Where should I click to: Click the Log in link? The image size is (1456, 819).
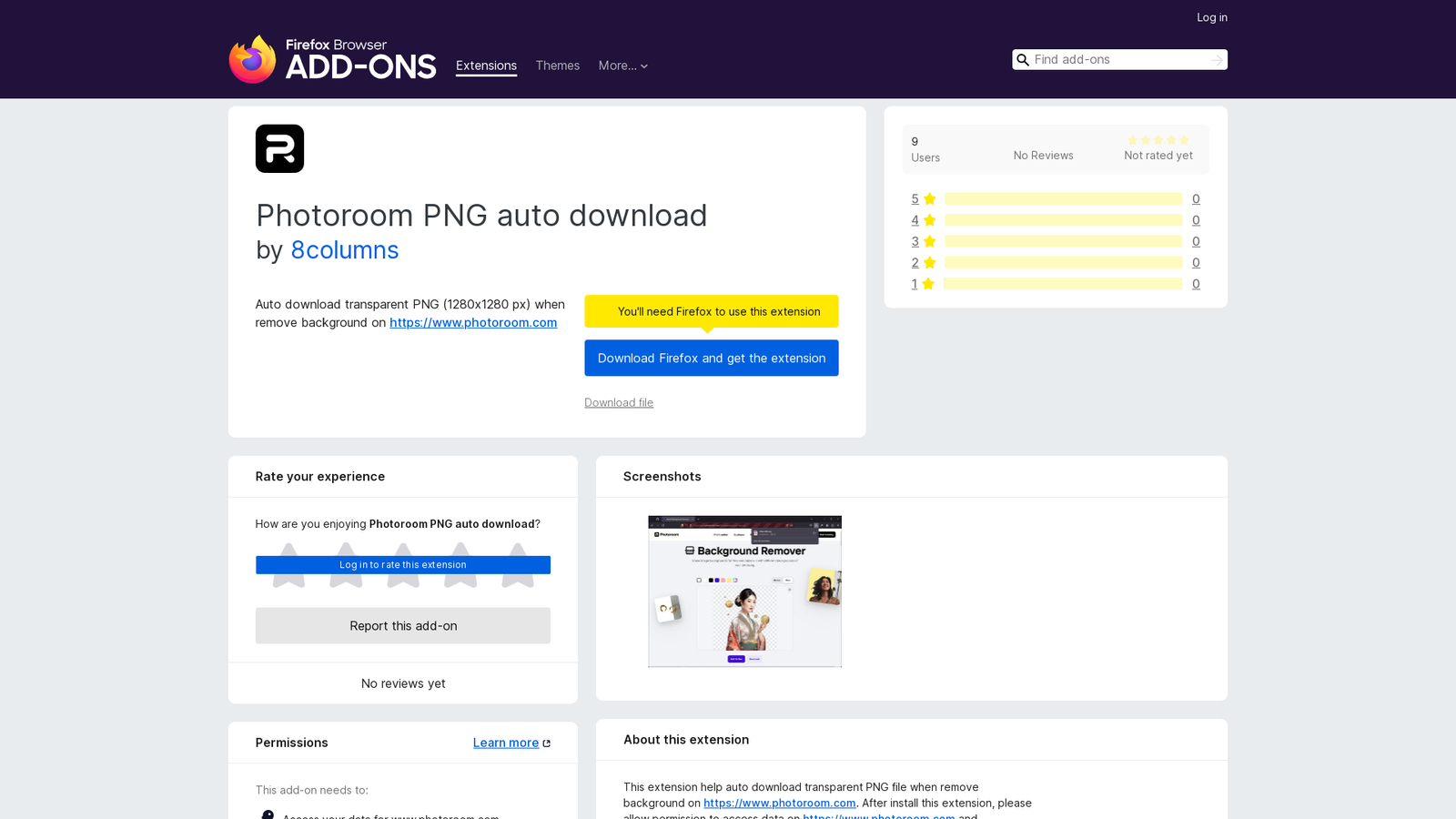pos(1212,17)
